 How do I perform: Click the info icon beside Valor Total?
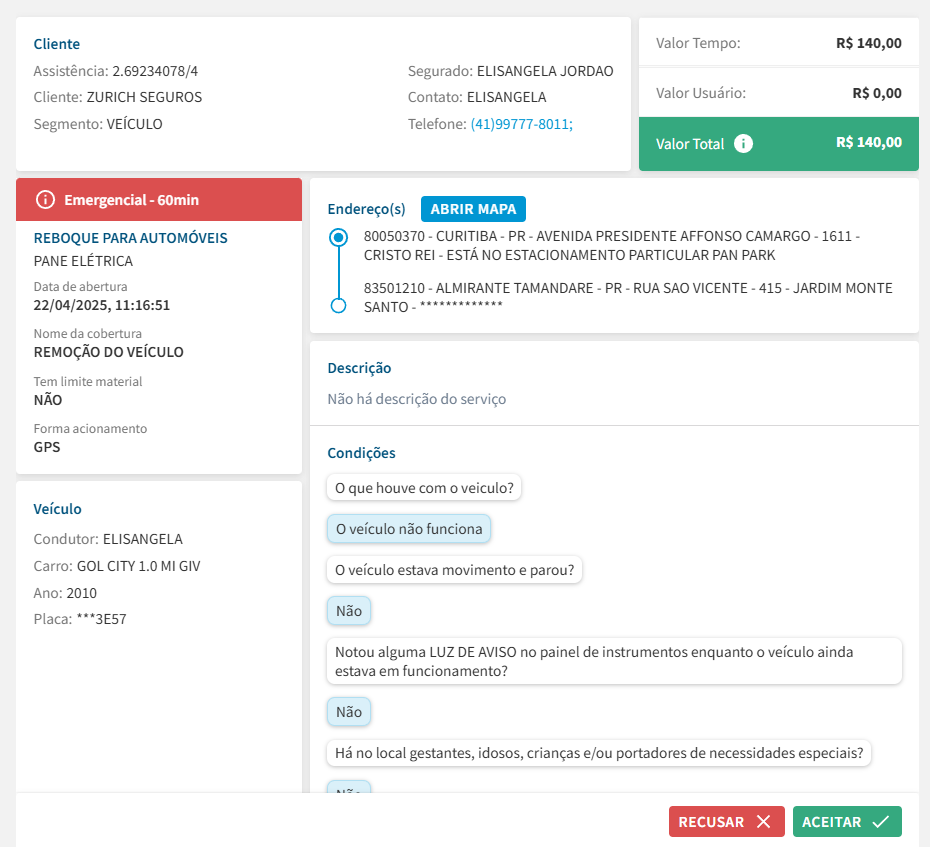(743, 143)
